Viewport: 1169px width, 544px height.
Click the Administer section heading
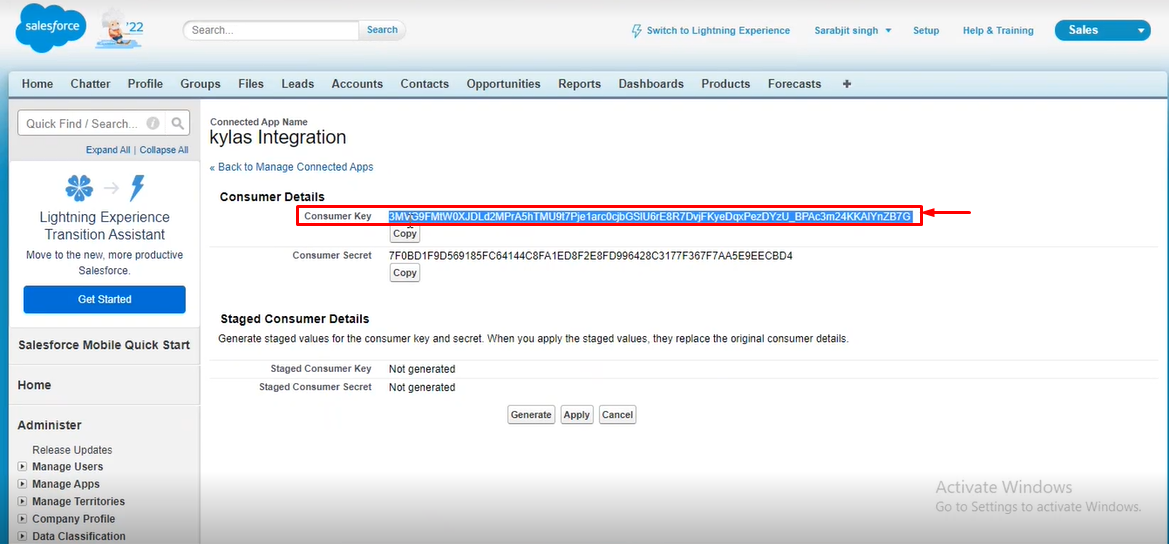[x=50, y=426]
